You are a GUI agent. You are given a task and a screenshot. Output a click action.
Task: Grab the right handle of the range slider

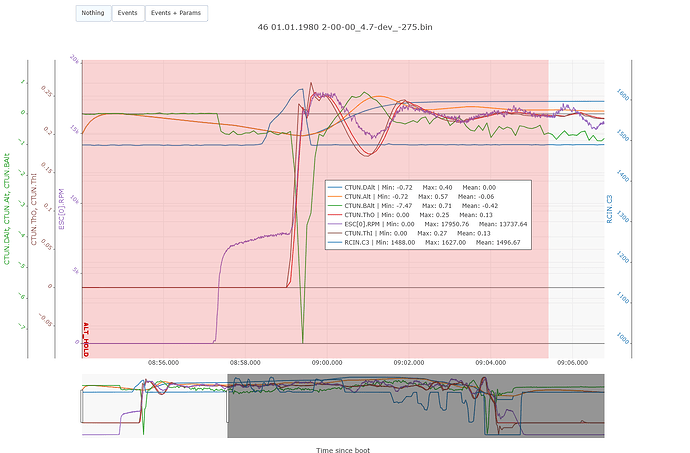(228, 406)
